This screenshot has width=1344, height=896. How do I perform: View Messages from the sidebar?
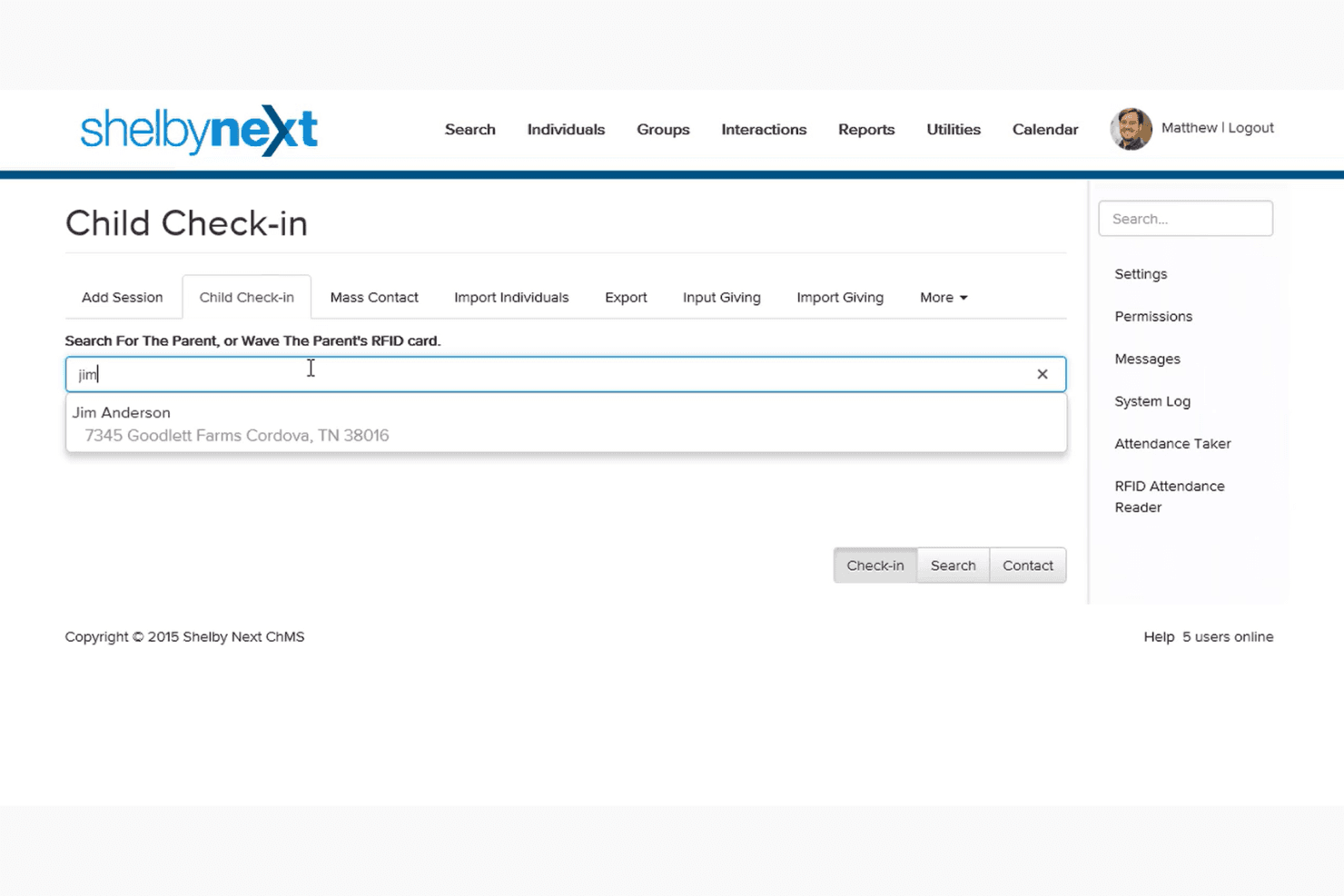[x=1148, y=359]
